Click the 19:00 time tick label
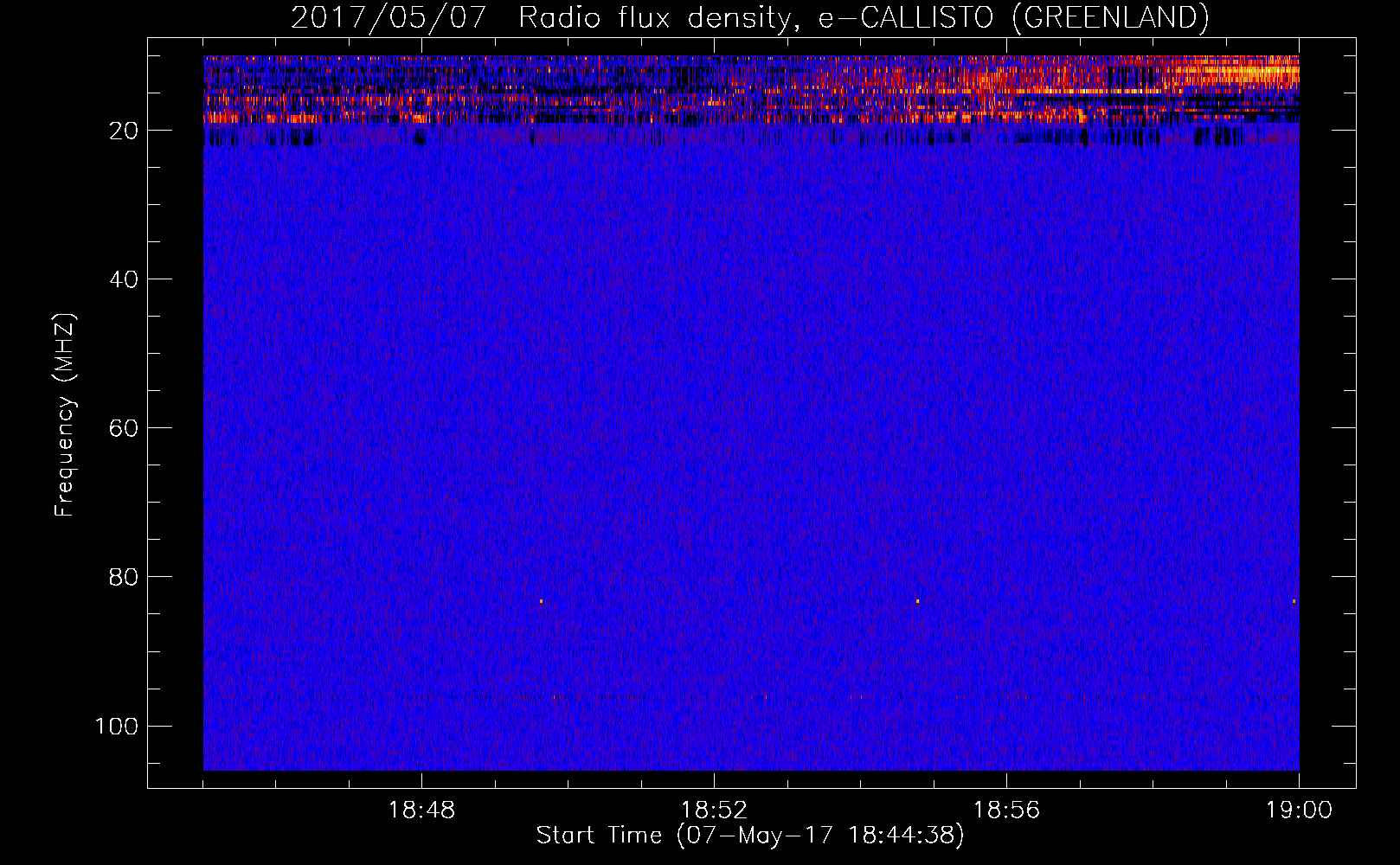The image size is (1400, 865). (x=1299, y=811)
